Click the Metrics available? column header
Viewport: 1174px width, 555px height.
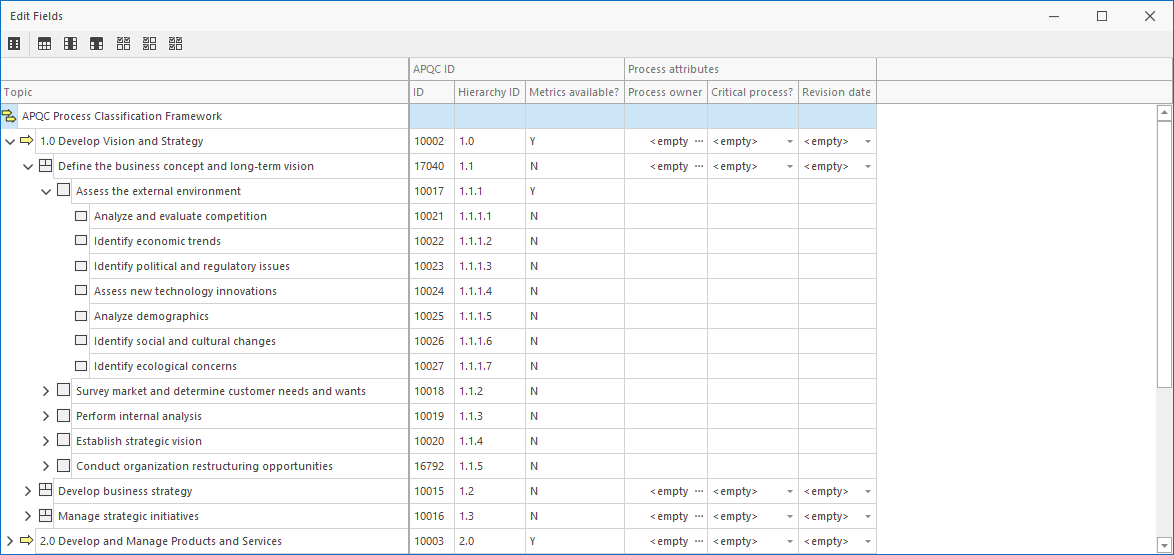574,92
